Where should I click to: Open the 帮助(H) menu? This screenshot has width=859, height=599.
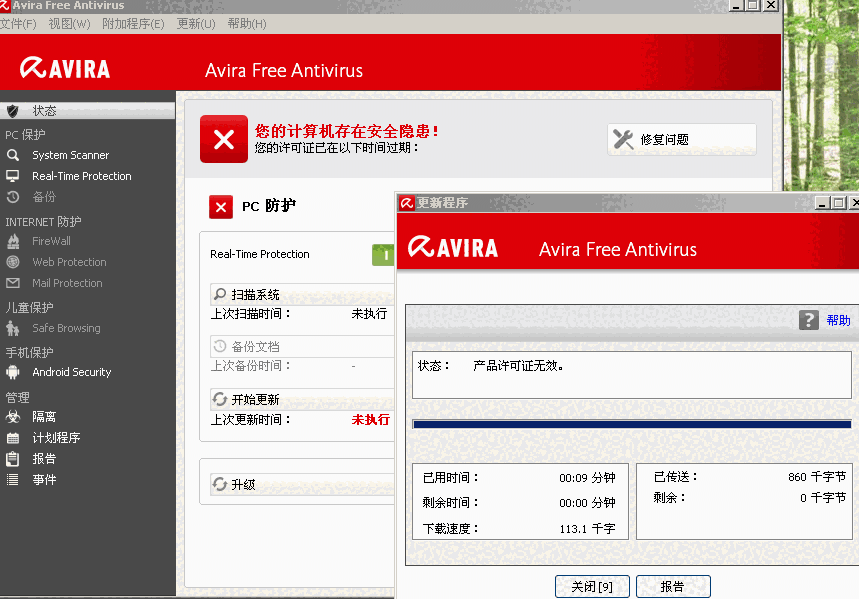pos(247,24)
